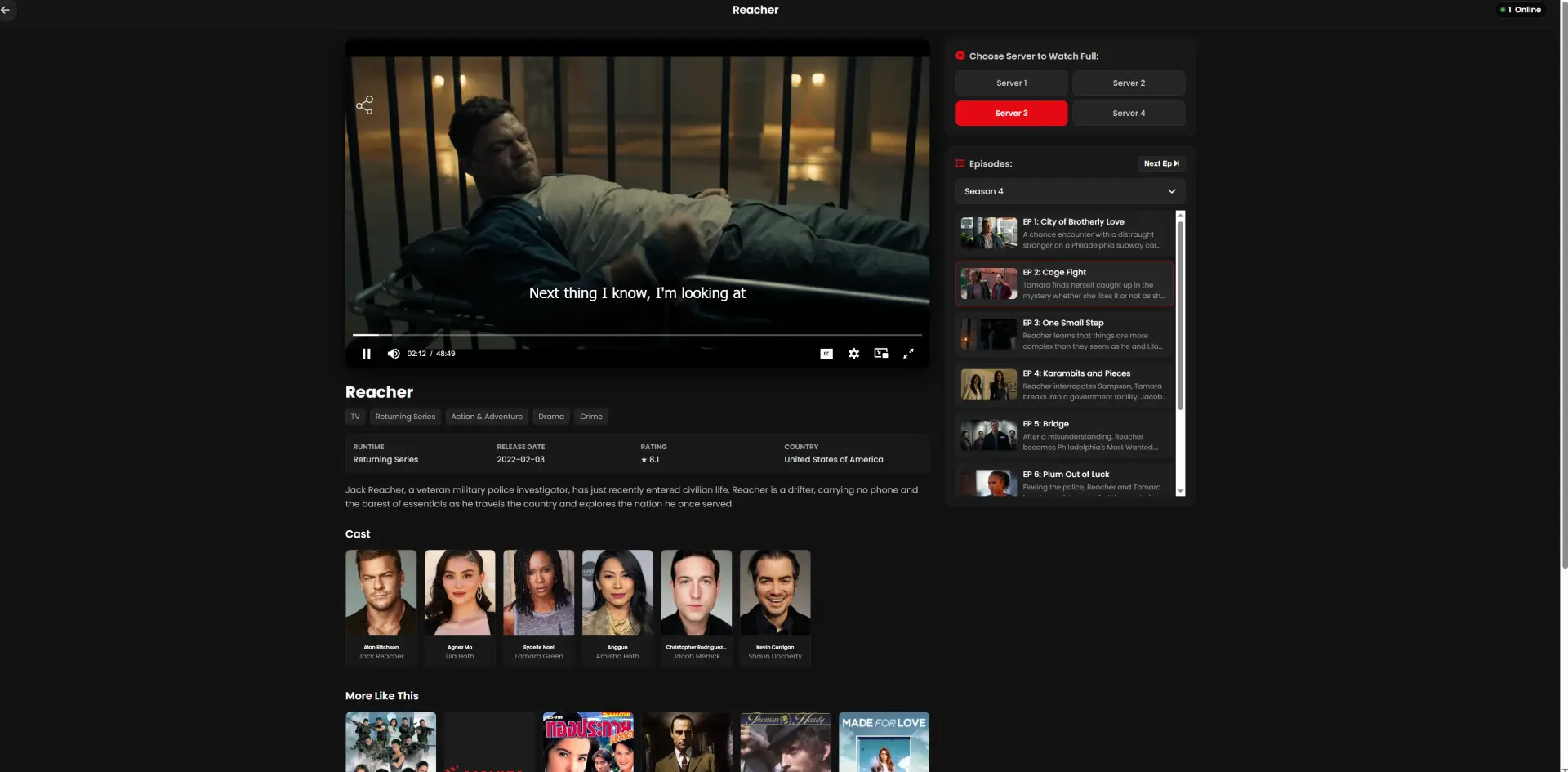Open the Made For Love poster
This screenshot has width=1568, height=772.
coord(884,742)
